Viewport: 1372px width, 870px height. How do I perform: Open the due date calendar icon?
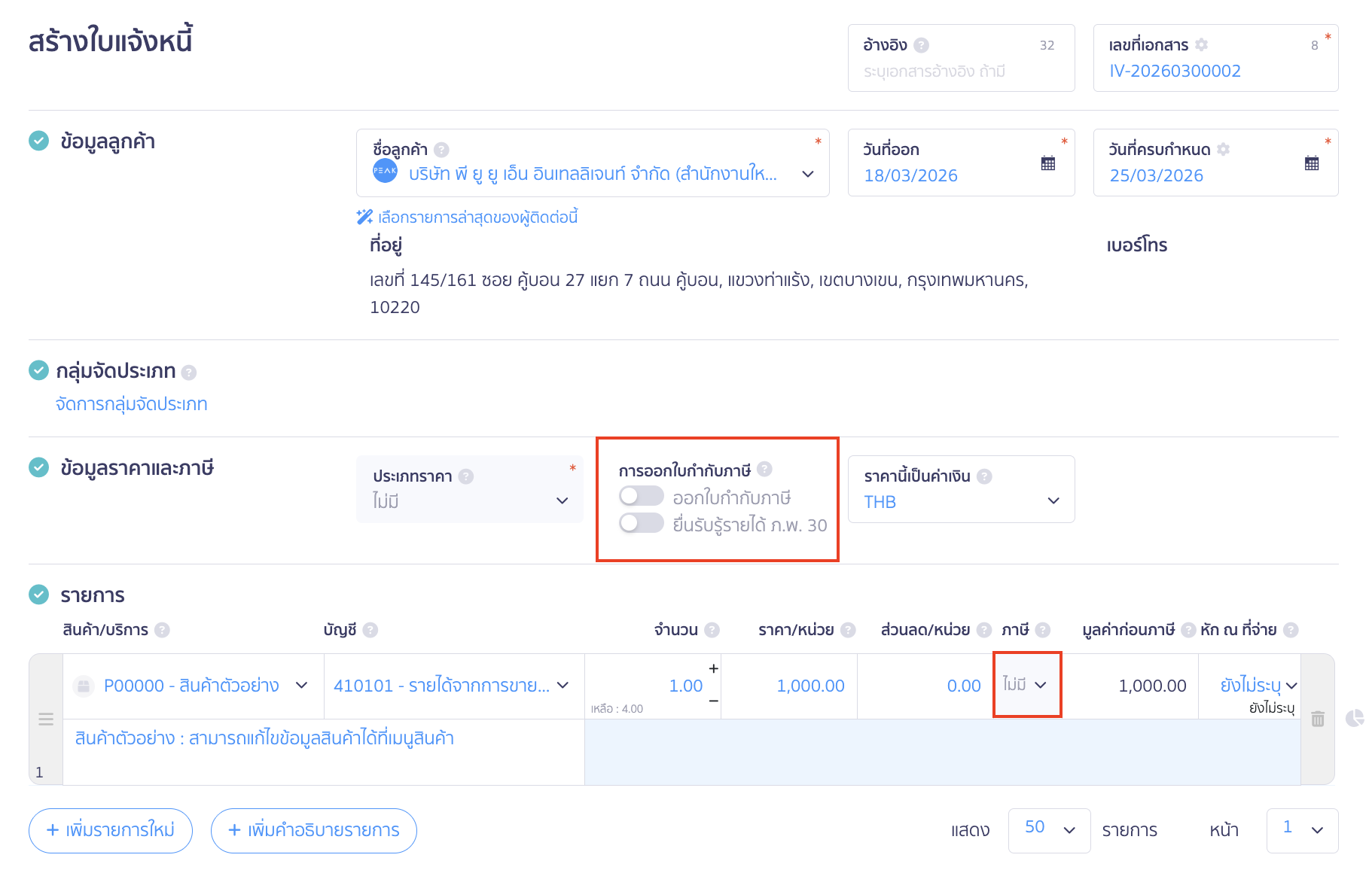click(1311, 163)
